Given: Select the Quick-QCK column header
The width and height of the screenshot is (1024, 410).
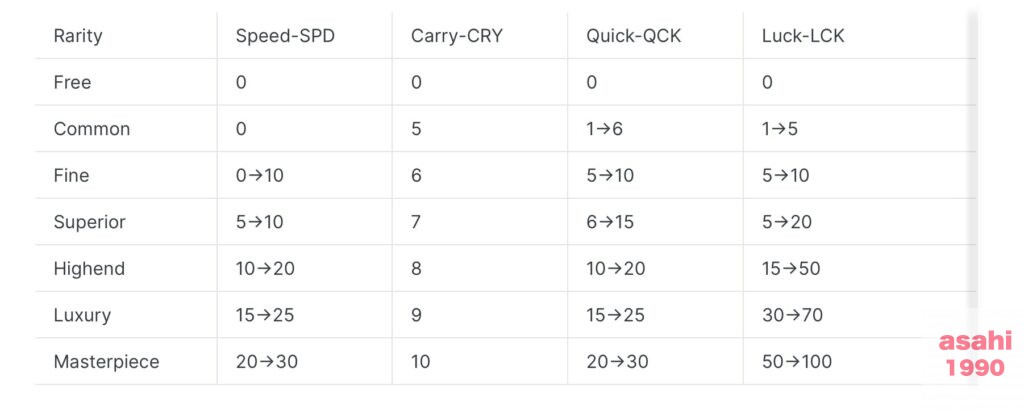Looking at the screenshot, I should (633, 36).
